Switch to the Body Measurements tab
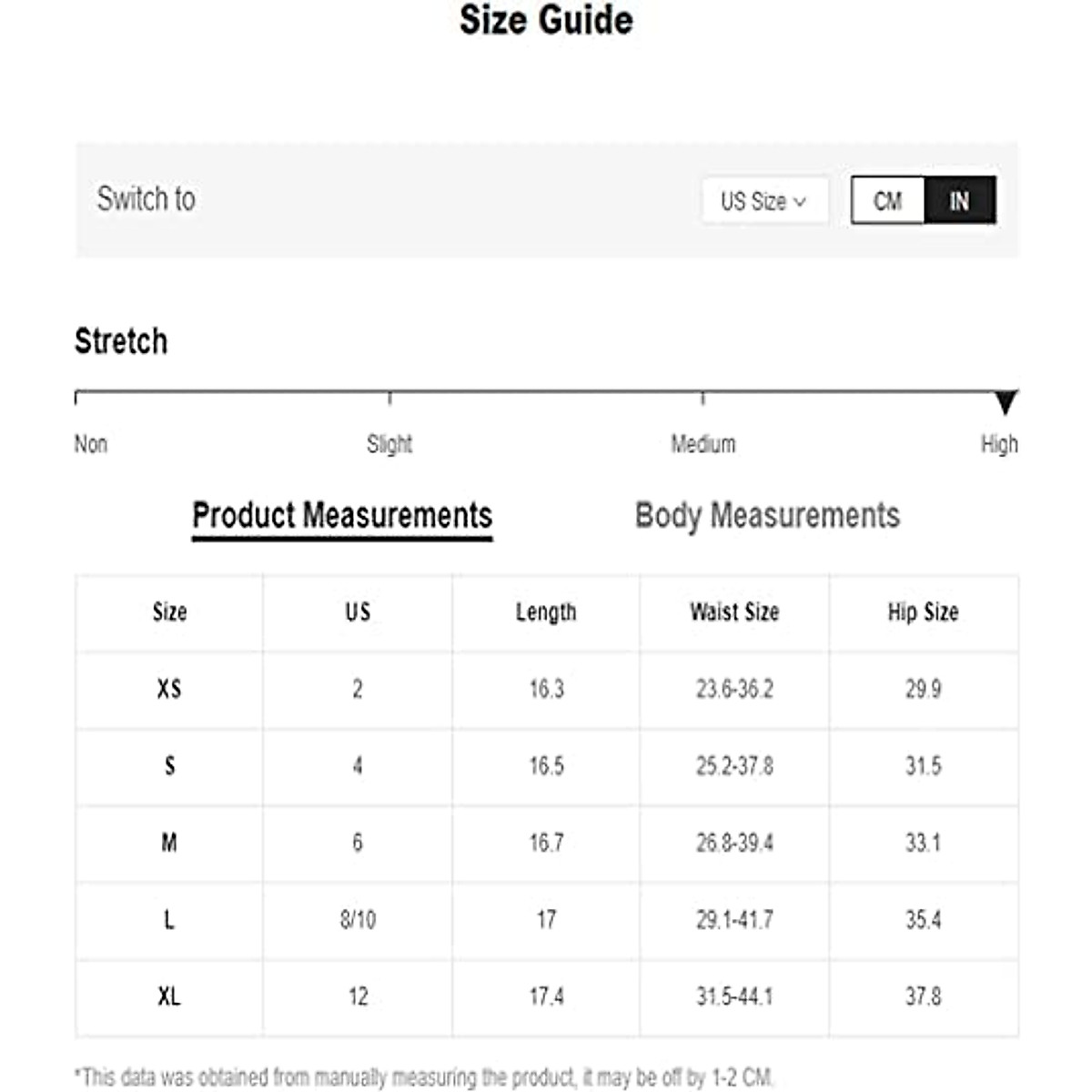Screen dimensions: 1092x1092 767,515
